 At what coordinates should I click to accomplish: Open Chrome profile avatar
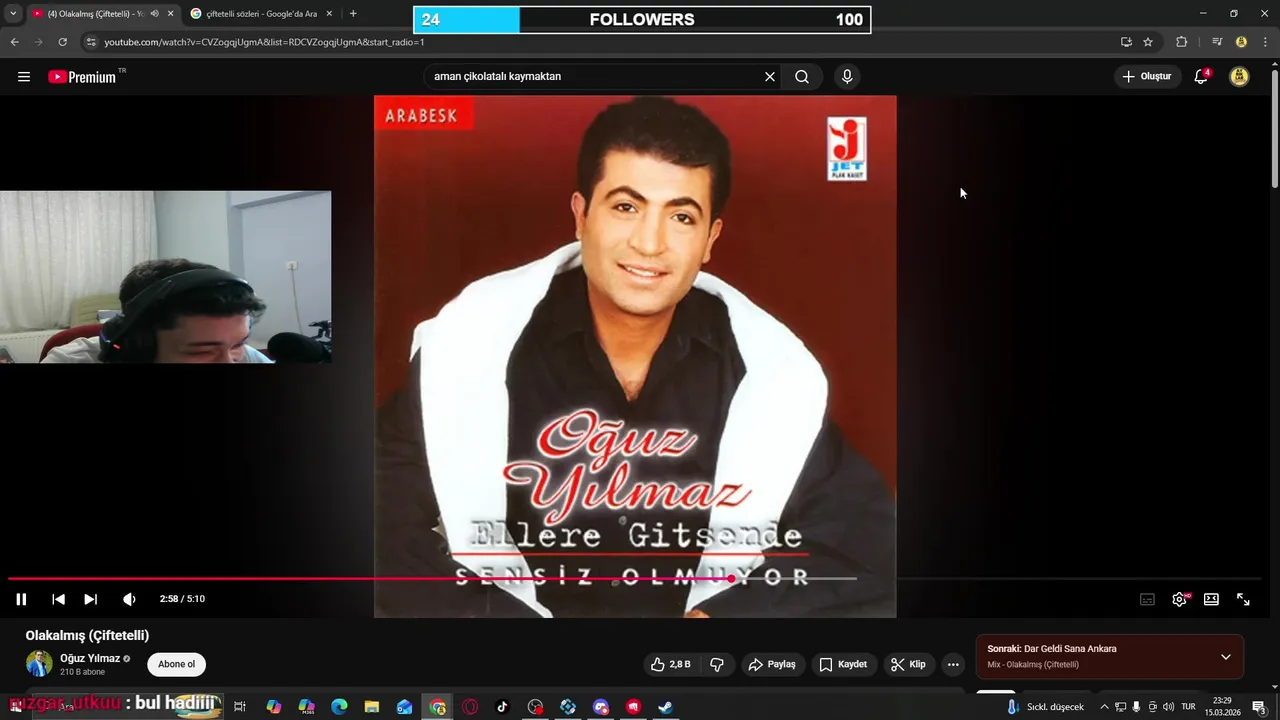1241,42
